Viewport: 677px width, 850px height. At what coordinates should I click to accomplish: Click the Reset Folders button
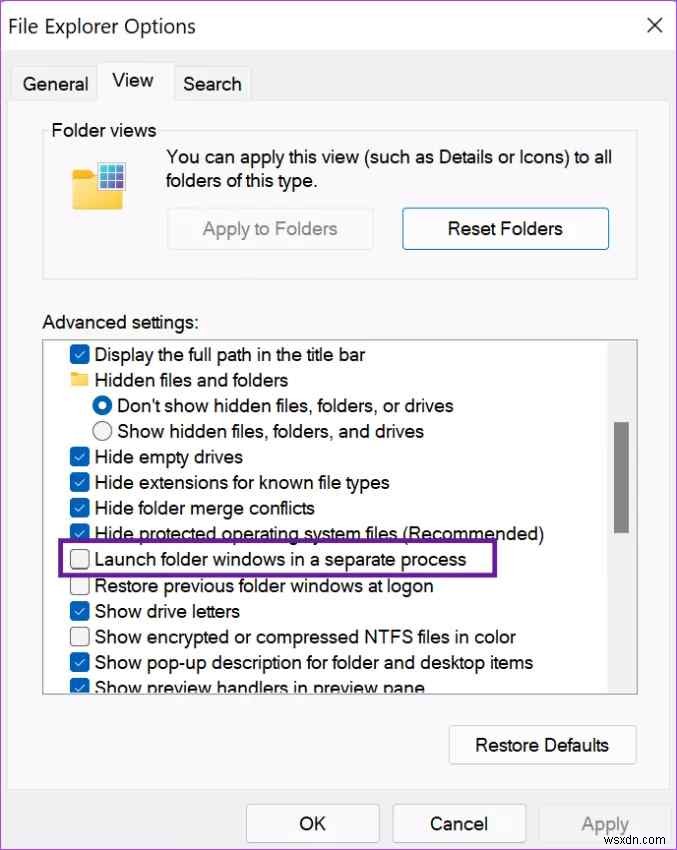click(504, 228)
